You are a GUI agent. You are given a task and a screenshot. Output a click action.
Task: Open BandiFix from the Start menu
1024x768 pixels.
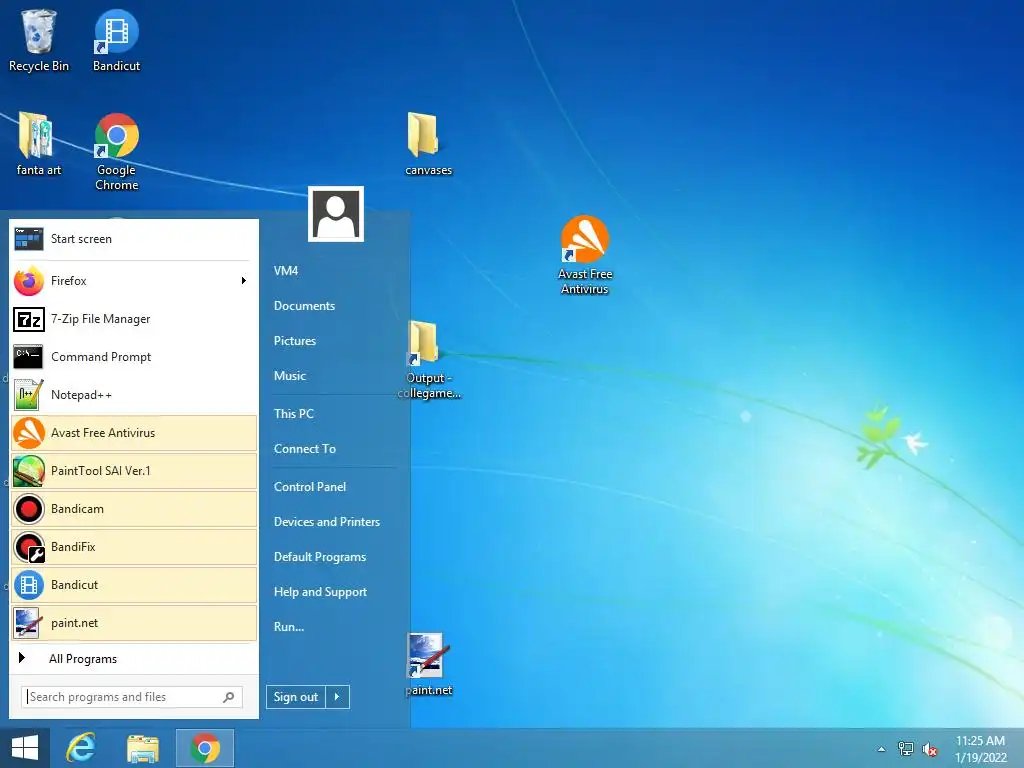(134, 547)
